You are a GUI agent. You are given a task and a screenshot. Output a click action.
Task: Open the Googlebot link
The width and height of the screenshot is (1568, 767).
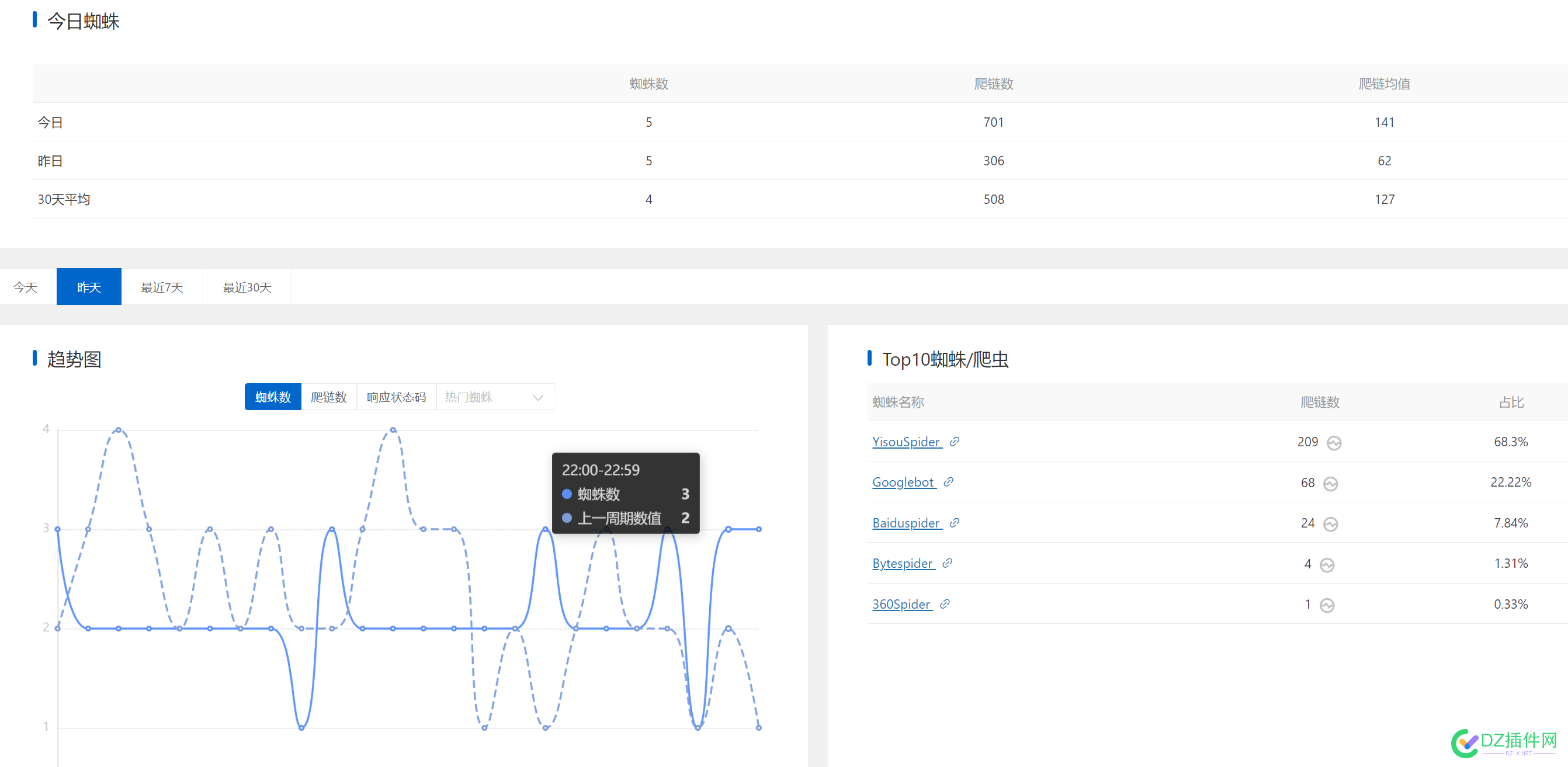tap(904, 482)
